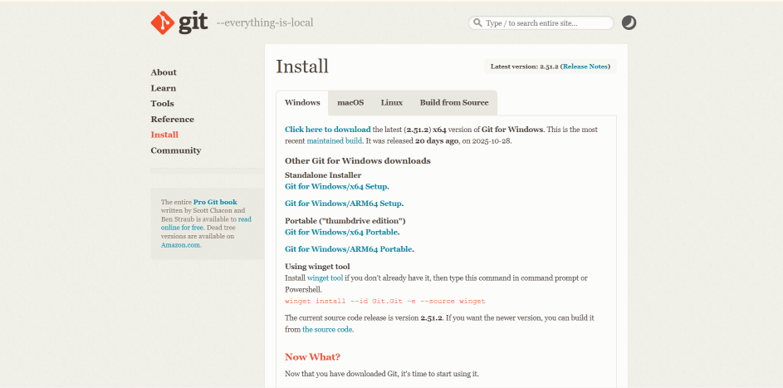Click the Using winget tool subheading

coord(317,267)
